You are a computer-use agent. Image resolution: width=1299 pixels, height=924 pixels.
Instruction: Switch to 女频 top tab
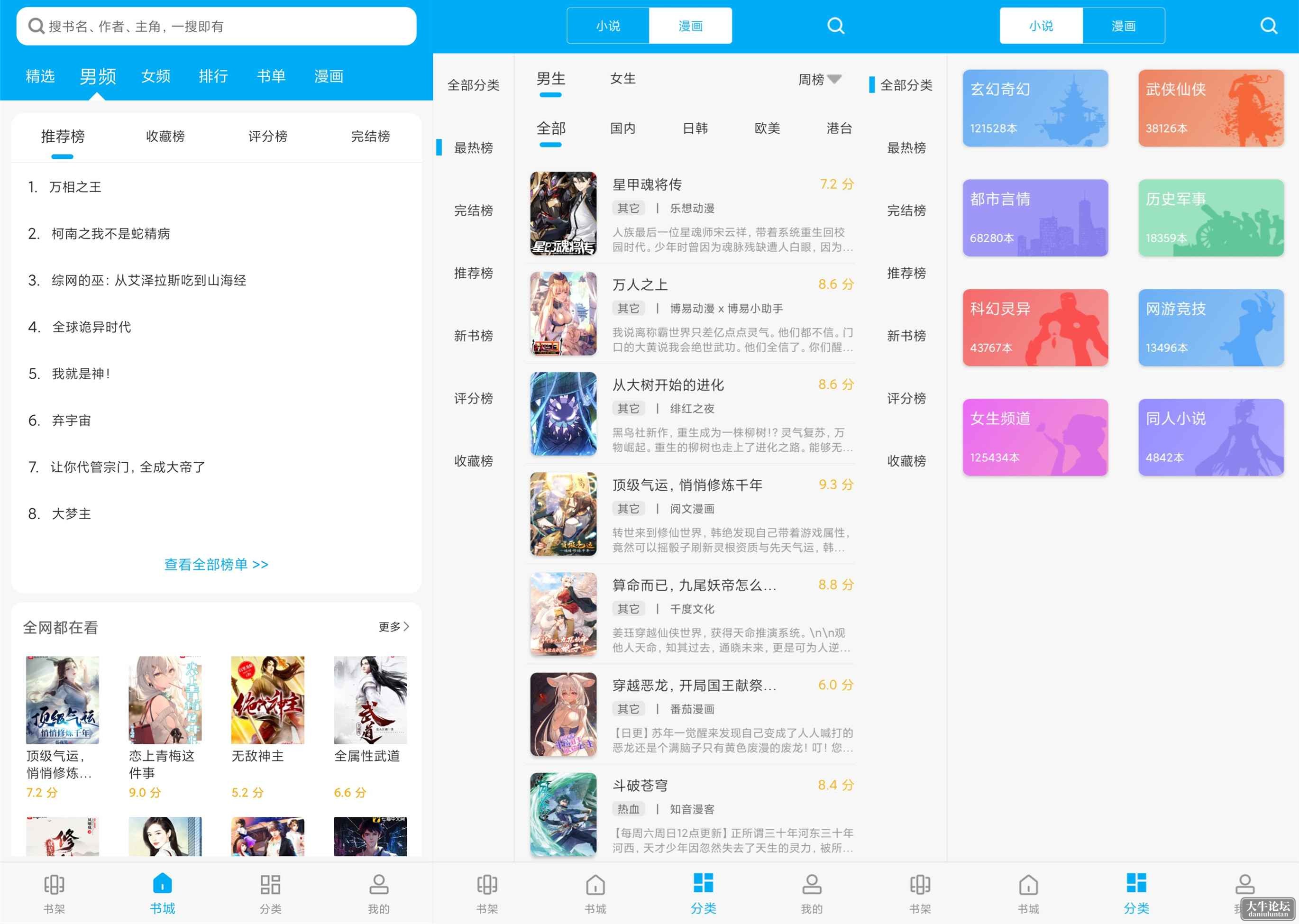pos(156,76)
